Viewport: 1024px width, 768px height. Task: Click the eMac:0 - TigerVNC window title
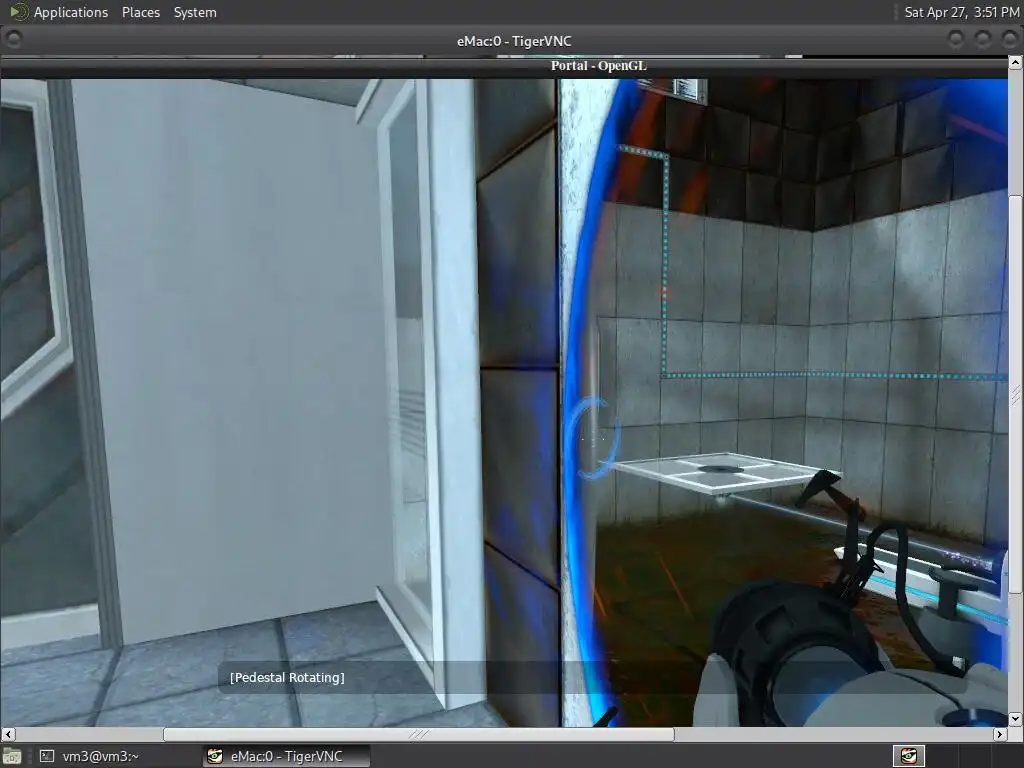514,41
